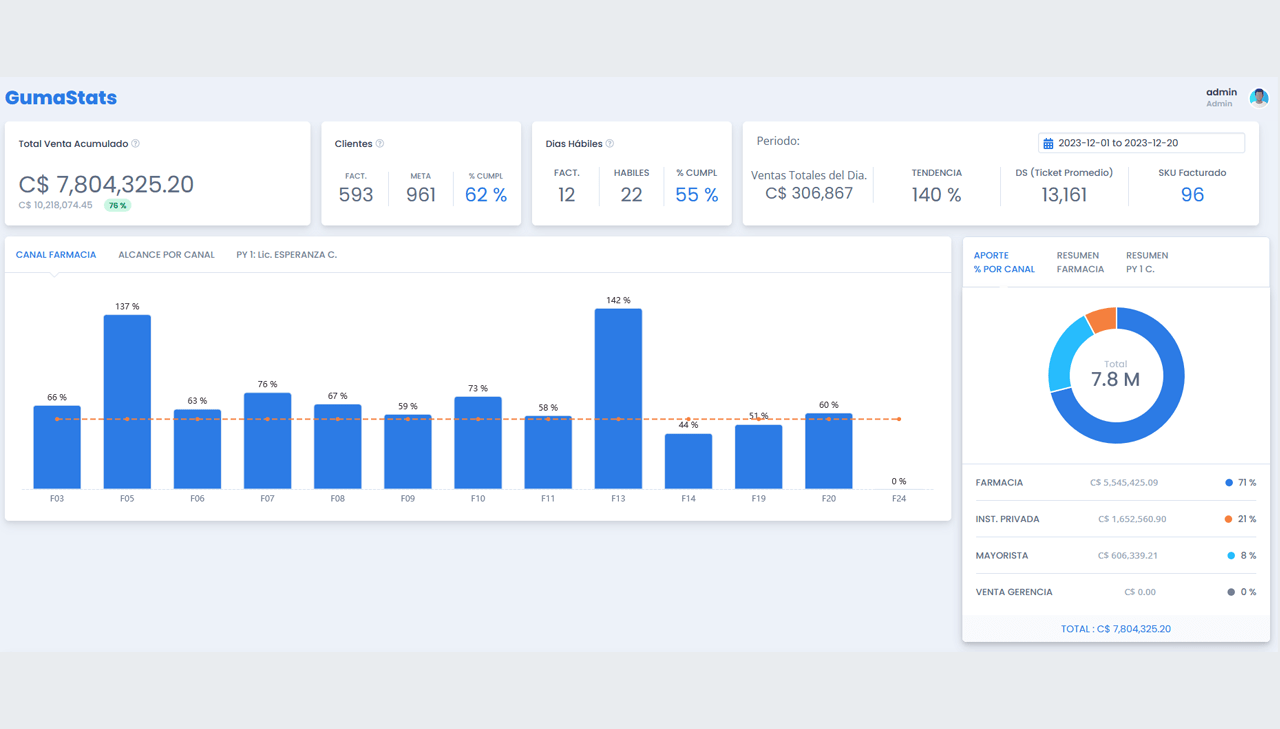Switch to the ALCANCE POR CANAL tab

click(166, 254)
